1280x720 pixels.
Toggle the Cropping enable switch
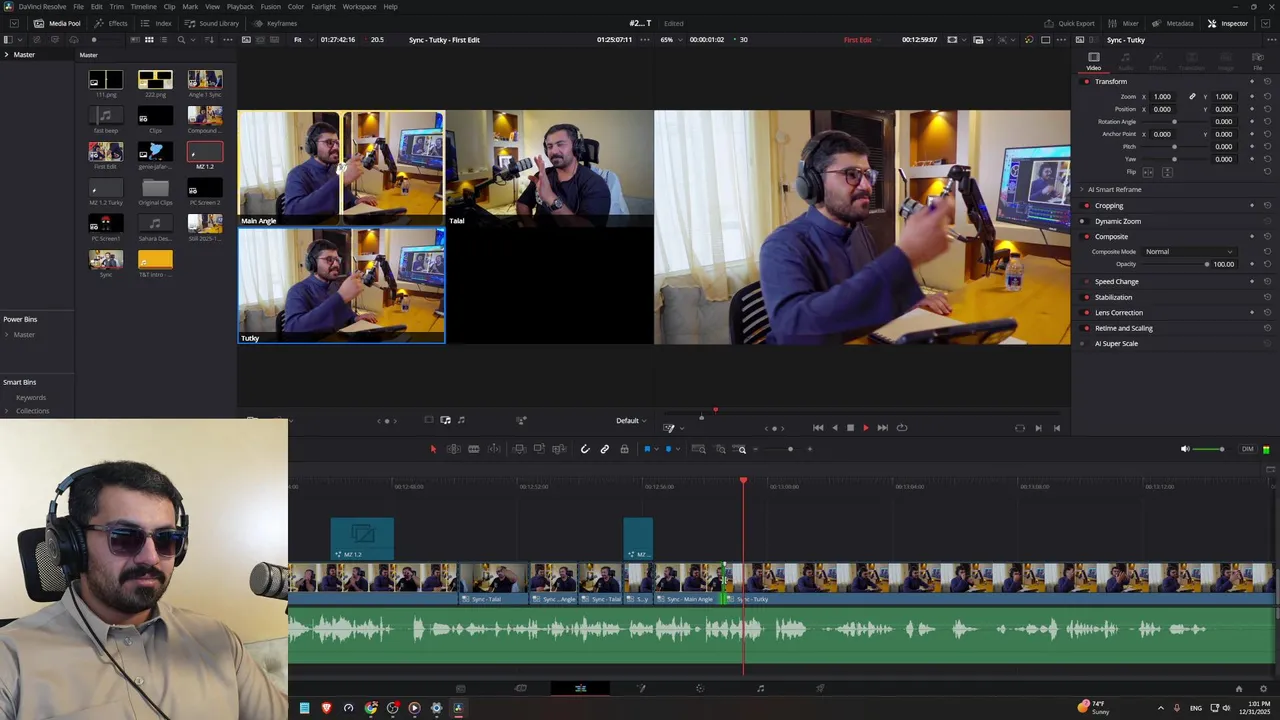(x=1087, y=206)
